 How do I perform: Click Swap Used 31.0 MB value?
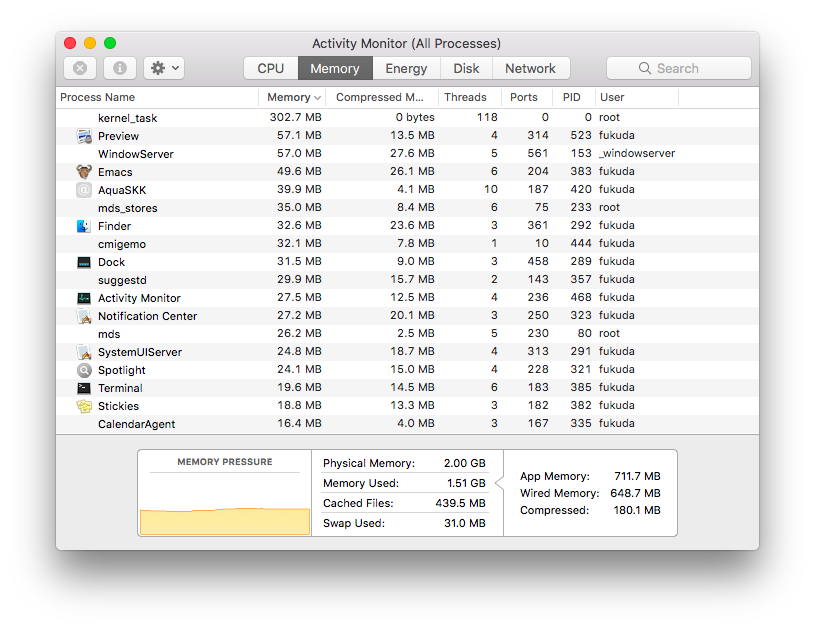click(465, 523)
